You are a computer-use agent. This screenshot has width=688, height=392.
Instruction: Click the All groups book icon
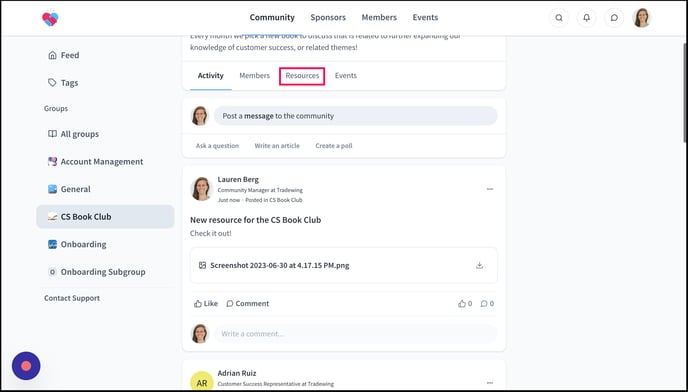click(52, 134)
